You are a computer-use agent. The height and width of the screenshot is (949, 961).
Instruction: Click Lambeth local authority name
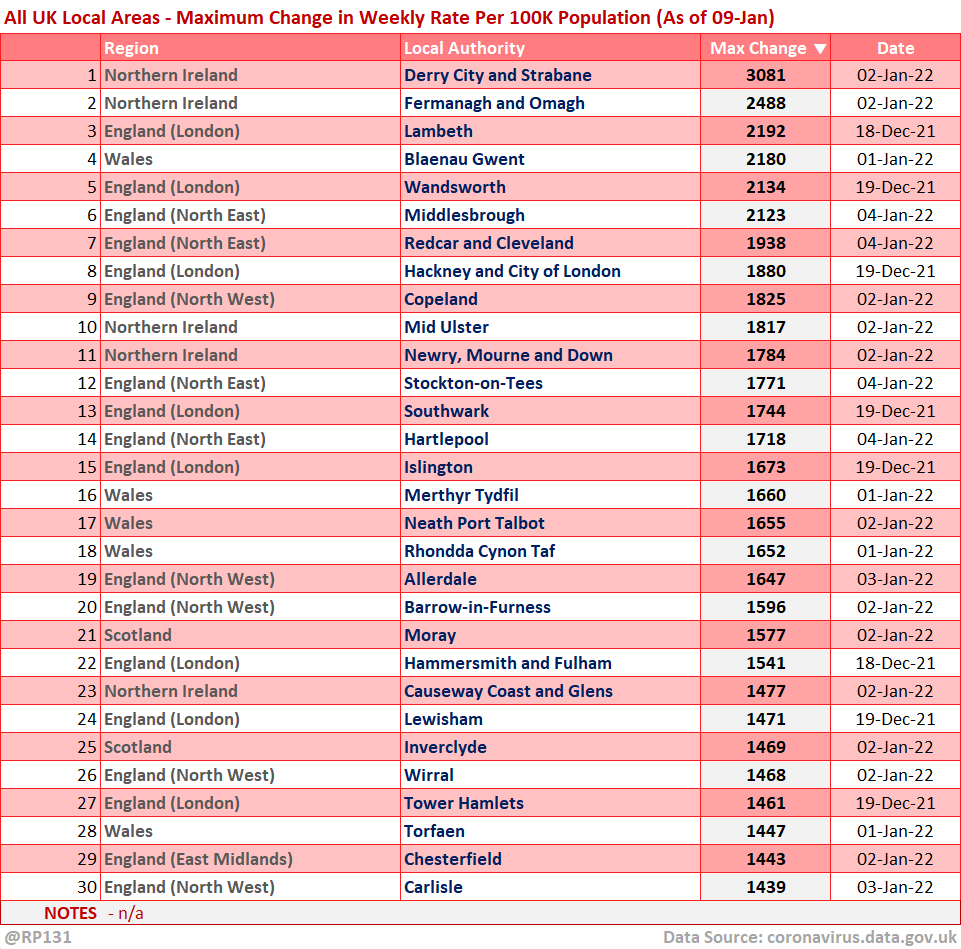[x=438, y=131]
